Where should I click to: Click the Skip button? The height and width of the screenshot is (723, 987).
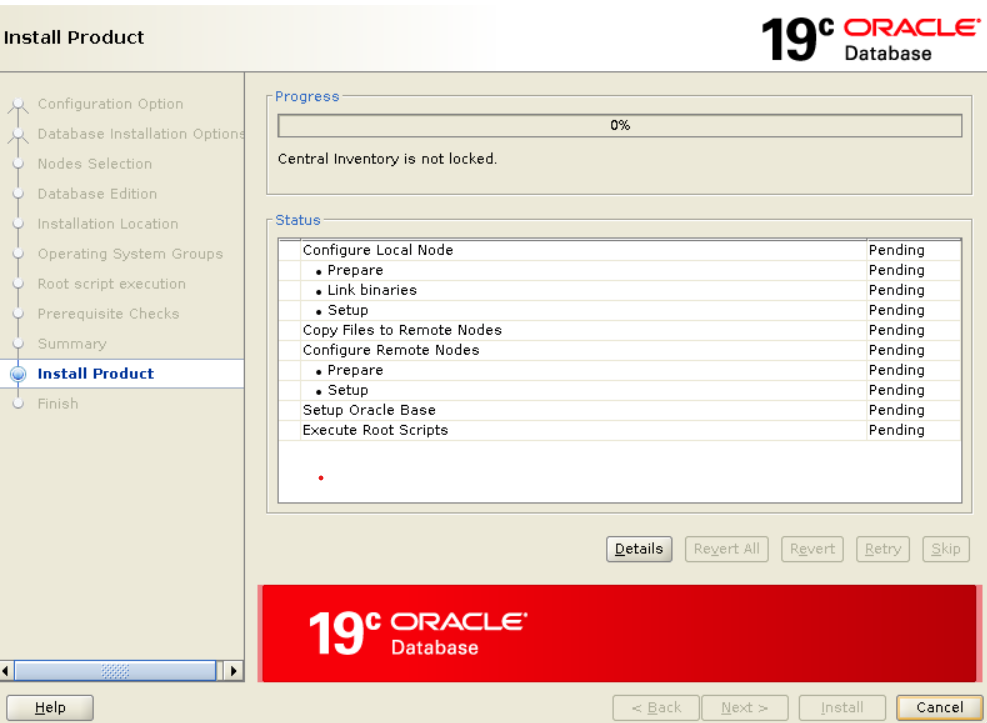pos(945,549)
